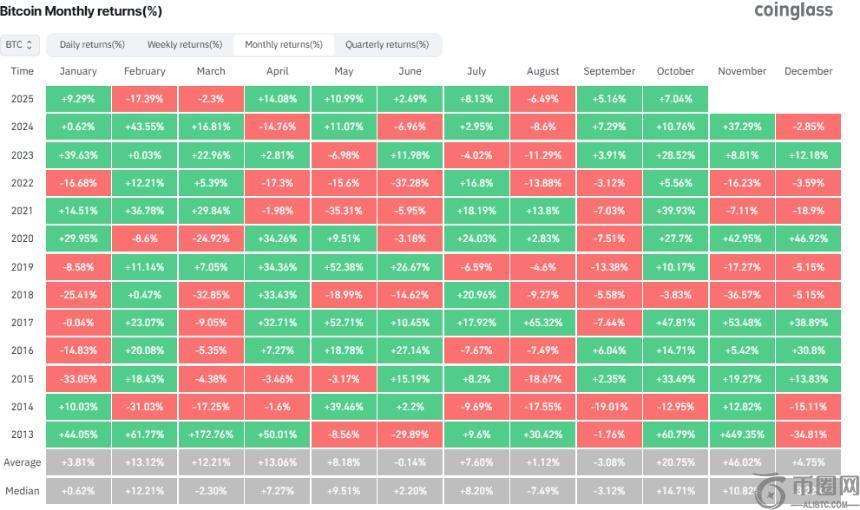Viewport: 860px width, 510px height.
Task: Click the 2022 June -37.28% cell
Action: 410,183
